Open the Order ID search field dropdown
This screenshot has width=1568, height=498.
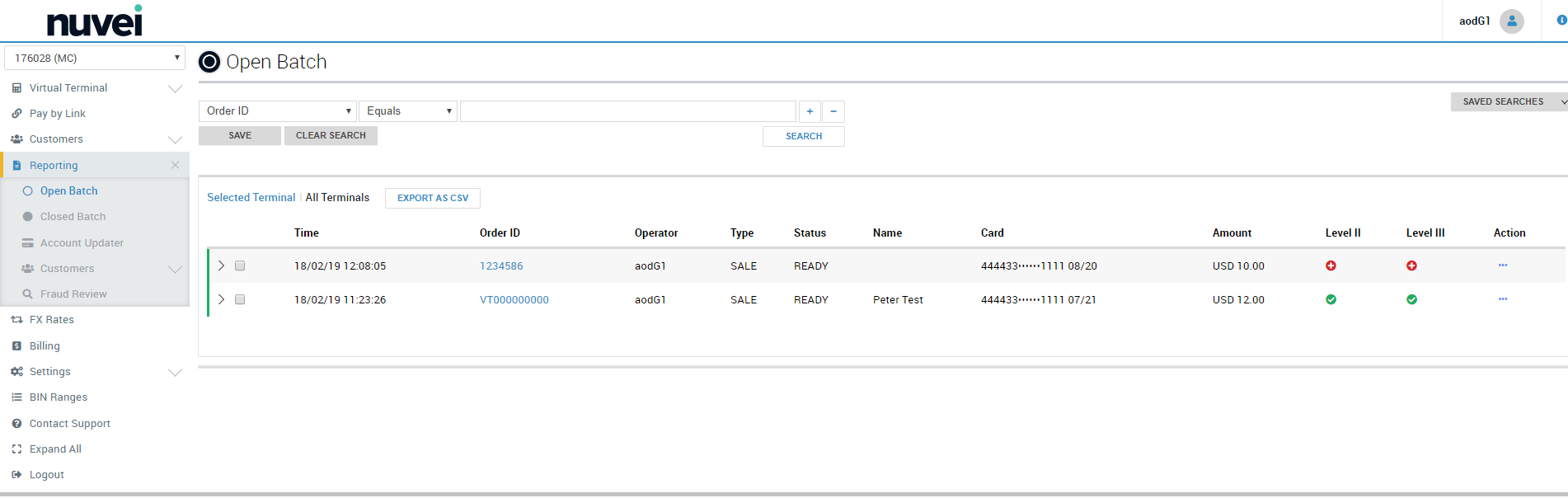[x=277, y=111]
